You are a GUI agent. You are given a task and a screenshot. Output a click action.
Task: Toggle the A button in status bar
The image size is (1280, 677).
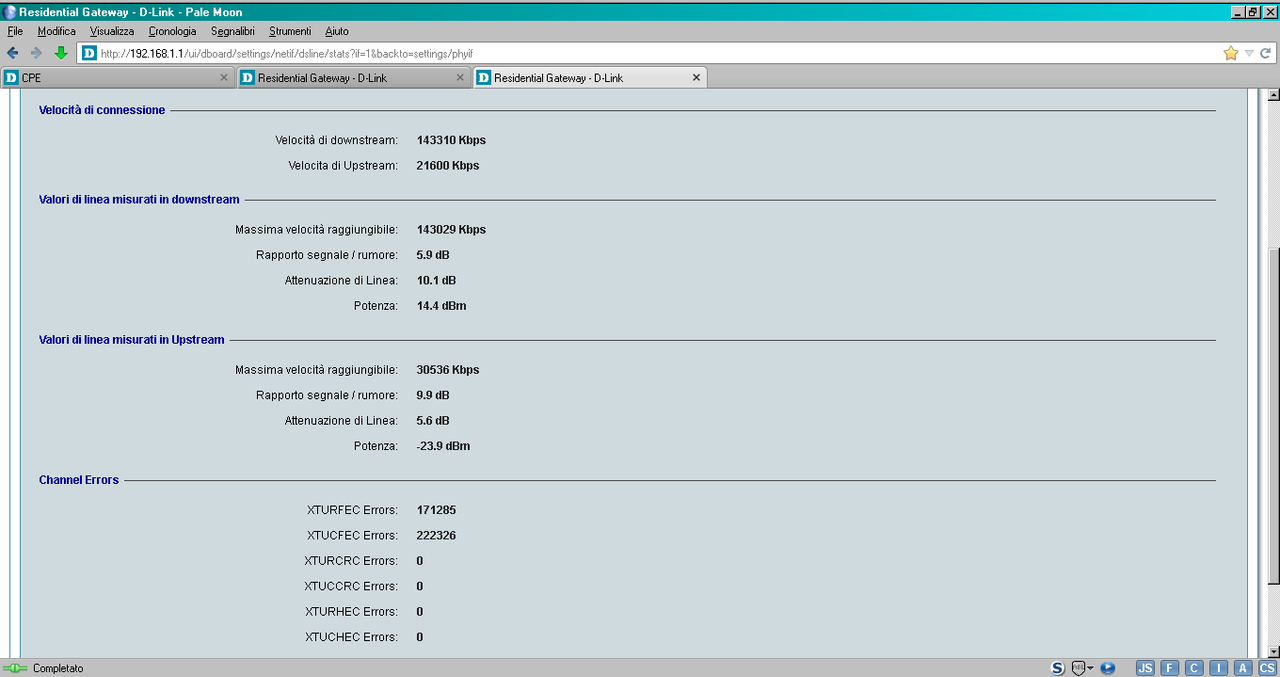(x=1243, y=668)
